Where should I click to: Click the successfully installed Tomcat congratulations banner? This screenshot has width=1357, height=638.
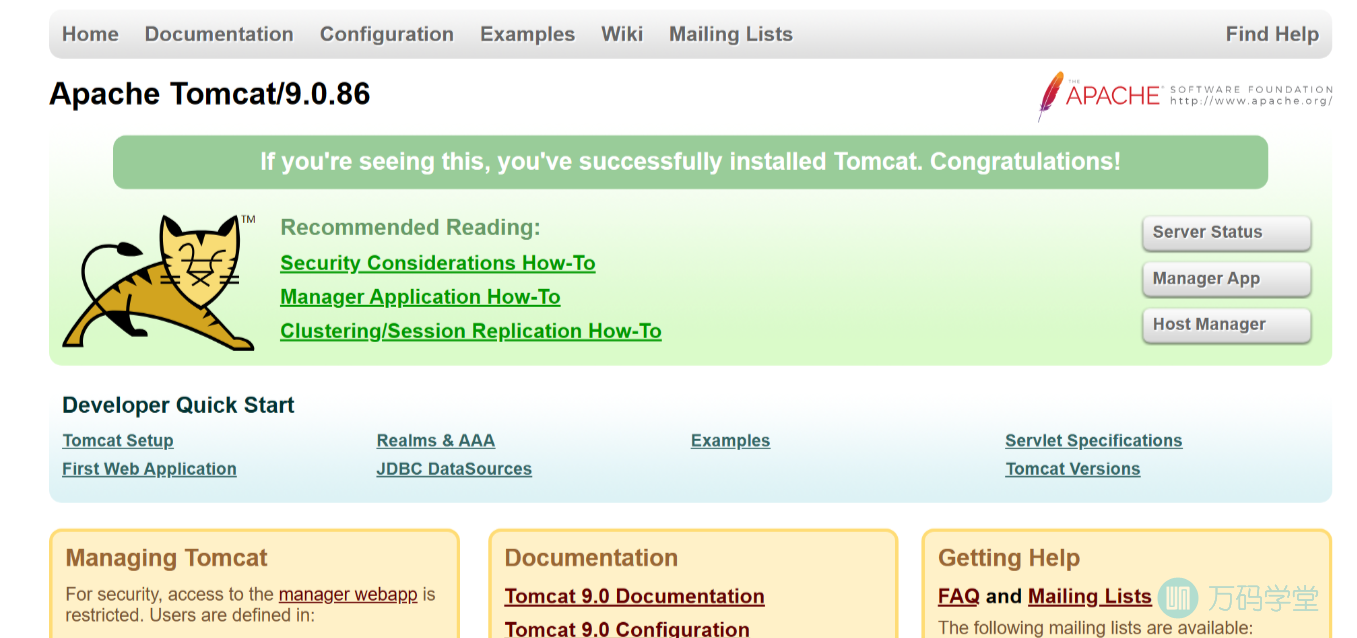pos(690,162)
